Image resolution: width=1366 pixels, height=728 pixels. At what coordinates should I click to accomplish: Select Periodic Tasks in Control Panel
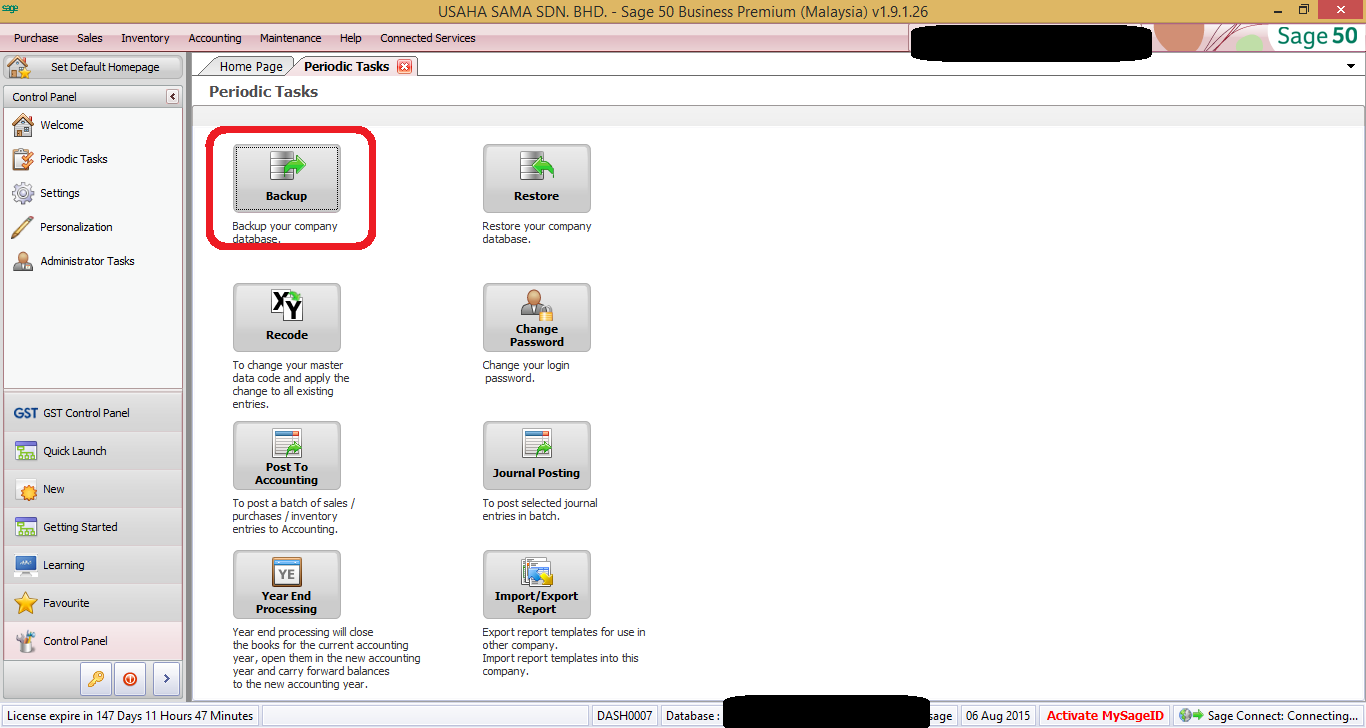[x=73, y=159]
